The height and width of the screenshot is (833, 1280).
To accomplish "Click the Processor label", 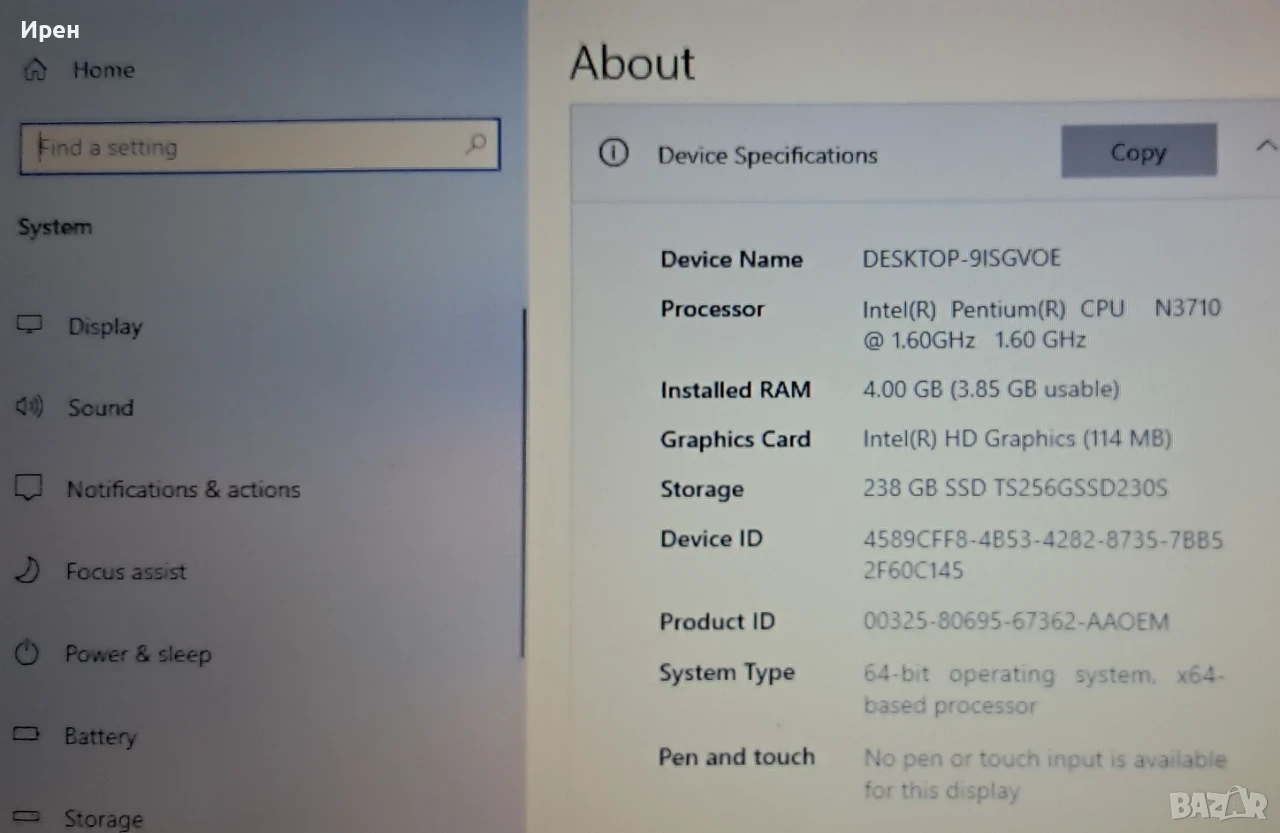I will click(x=712, y=308).
